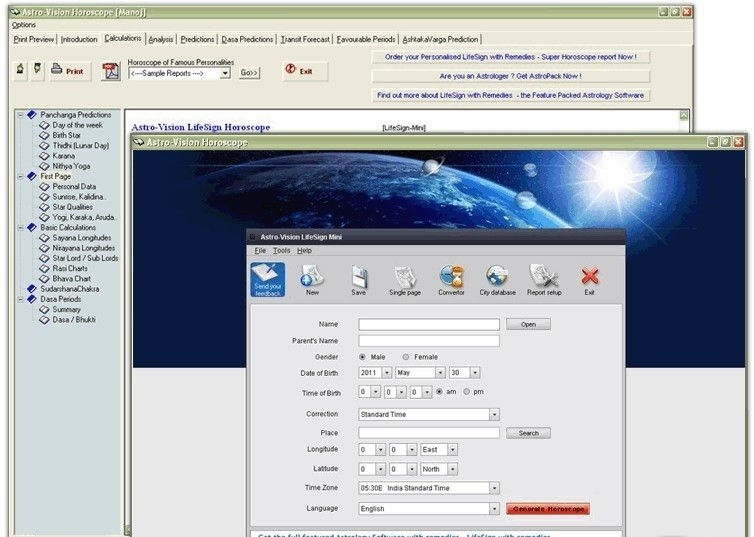Create a New horoscope via toolbar icon
This screenshot has height=537, width=754.
click(312, 279)
